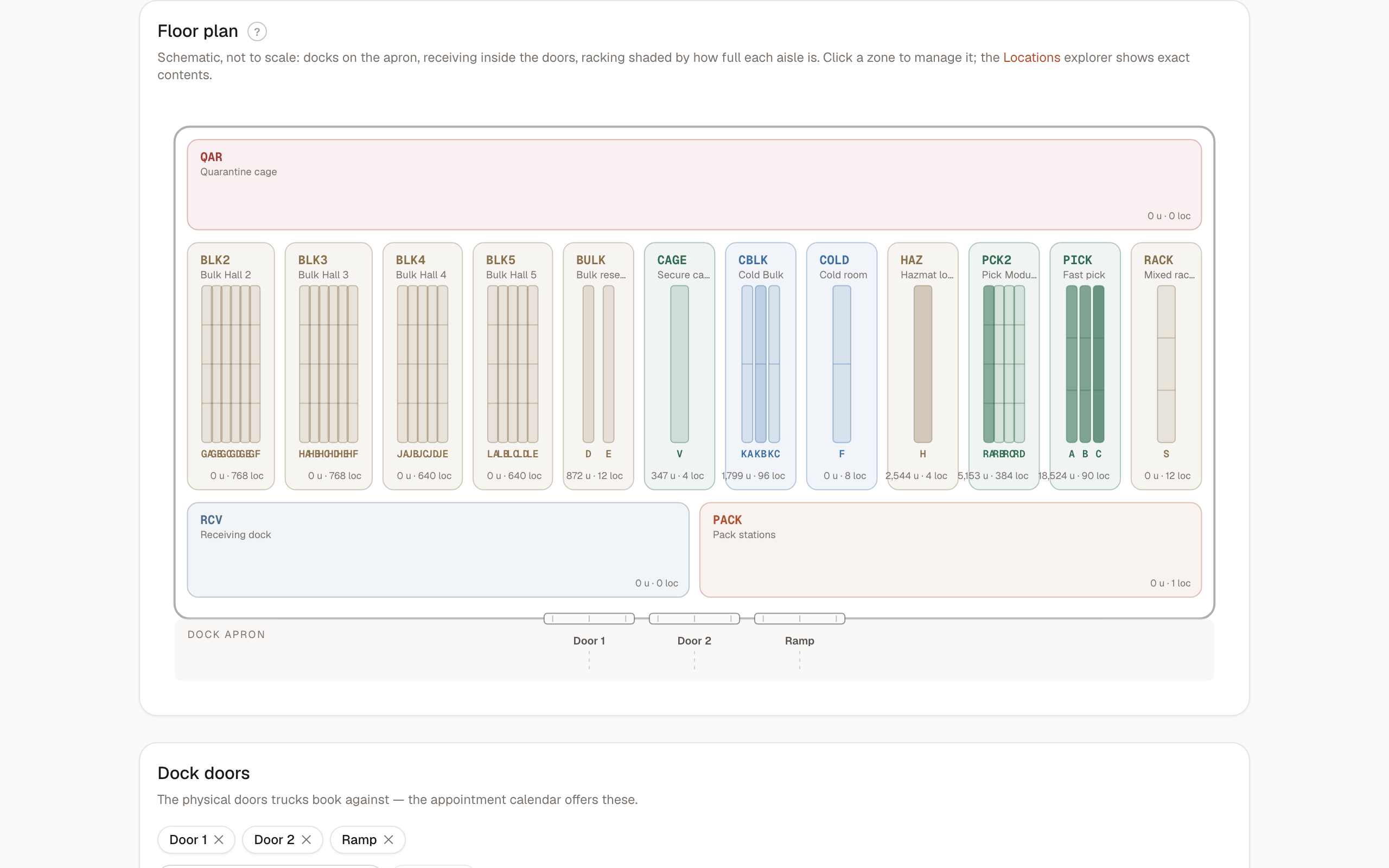
Task: Remove Ramp chip with X icon
Action: point(388,839)
